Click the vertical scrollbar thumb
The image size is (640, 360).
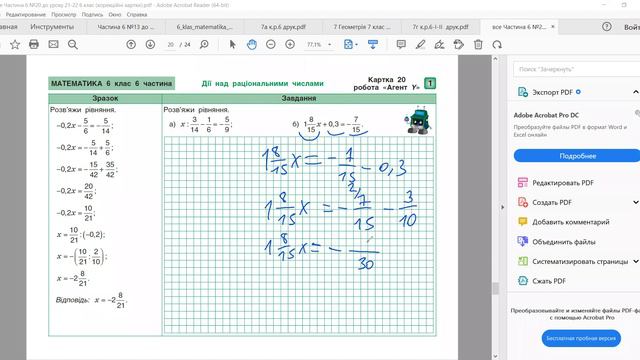[496, 288]
